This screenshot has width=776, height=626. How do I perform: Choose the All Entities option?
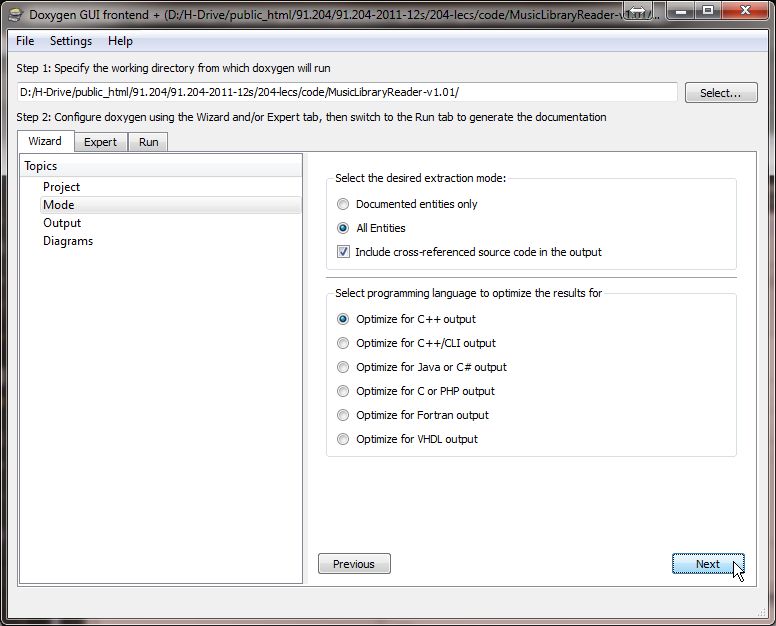[371, 228]
